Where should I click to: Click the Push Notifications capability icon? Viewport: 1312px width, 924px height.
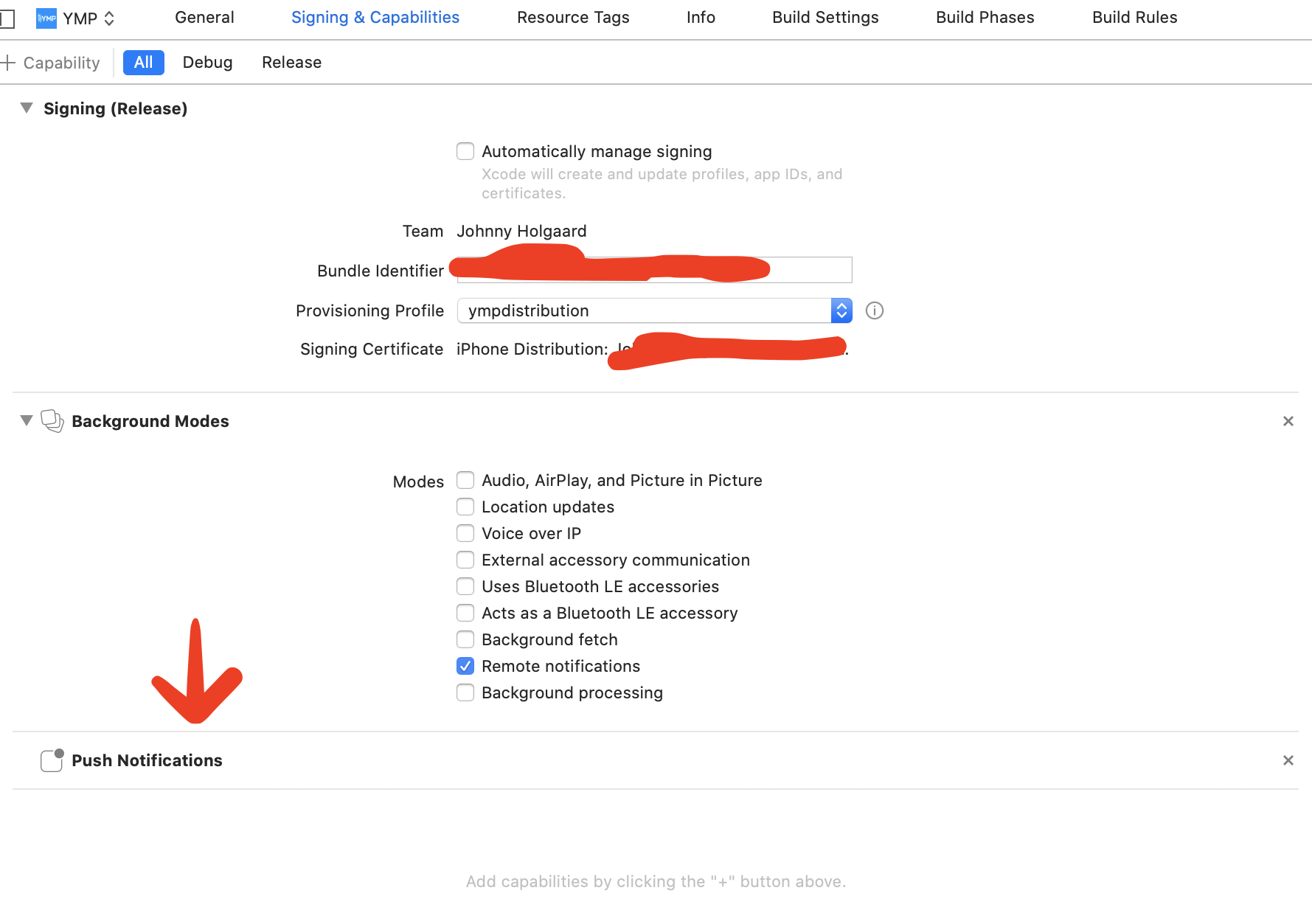[x=50, y=760]
